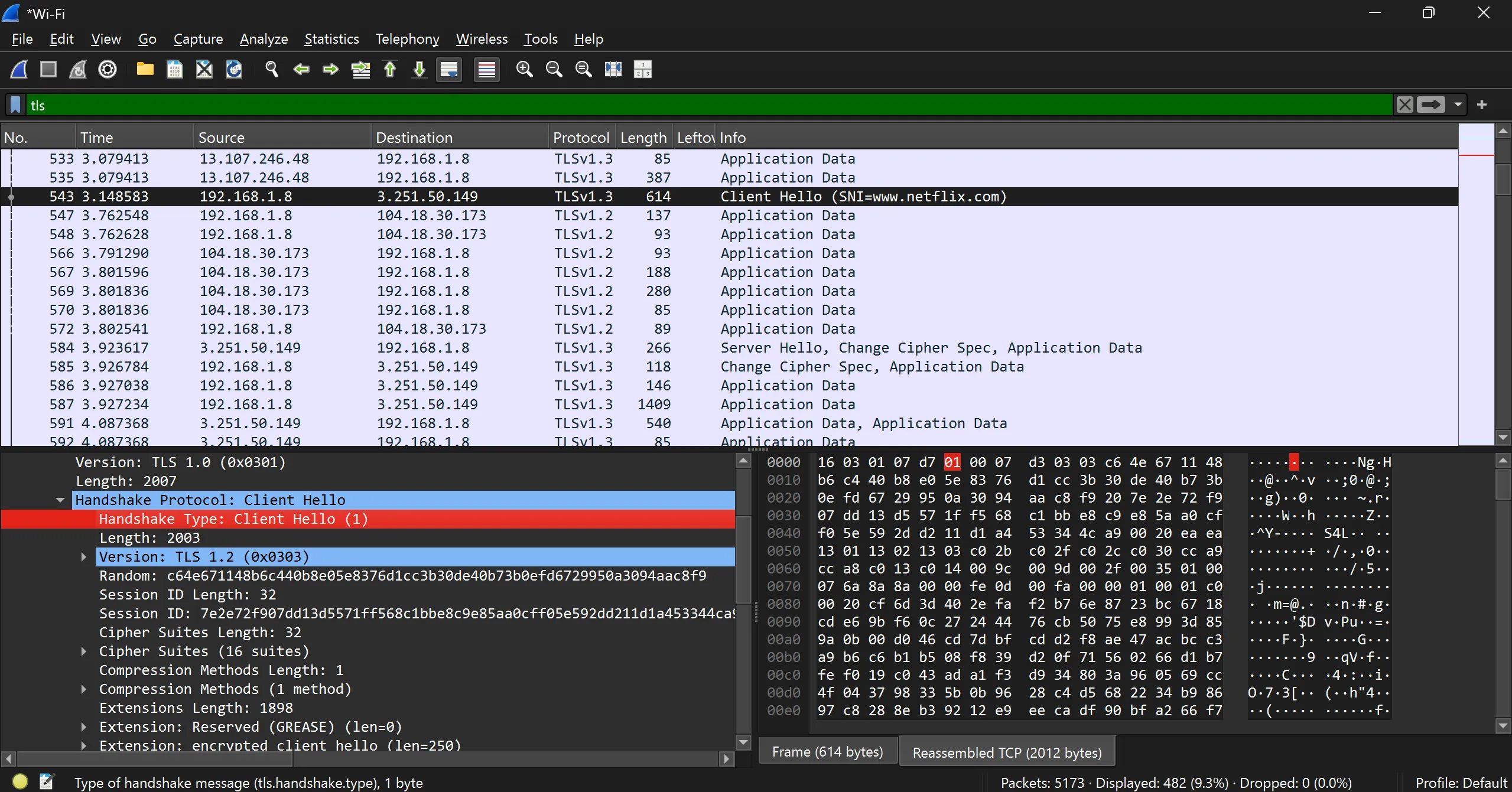1512x792 pixels.
Task: Clear the display filter with X button
Action: pyautogui.click(x=1404, y=105)
